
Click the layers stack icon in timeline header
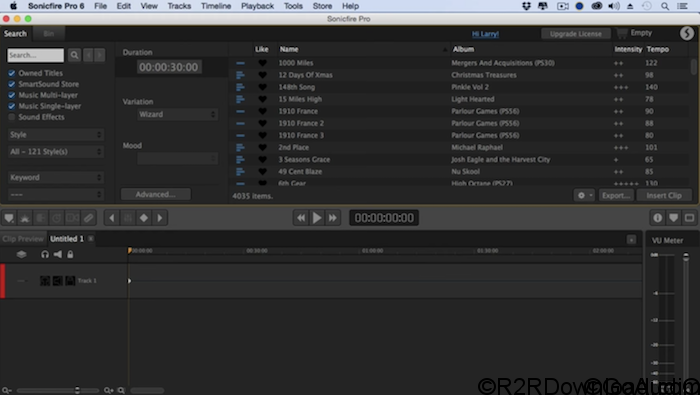[x=21, y=254]
